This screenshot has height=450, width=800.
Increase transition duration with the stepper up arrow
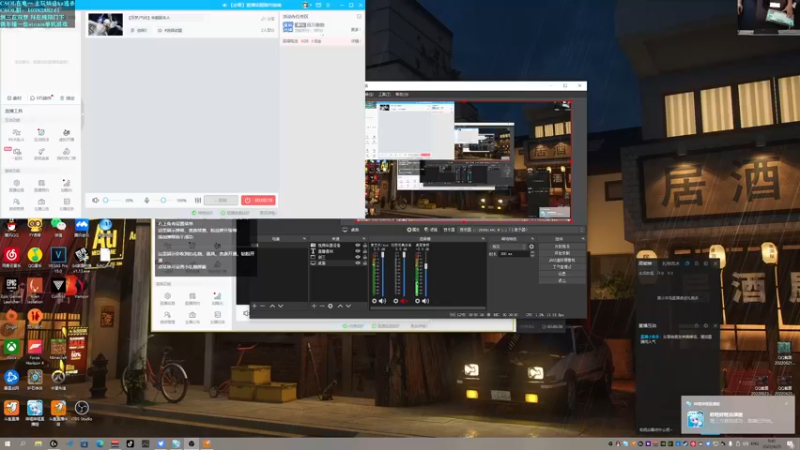[533, 252]
